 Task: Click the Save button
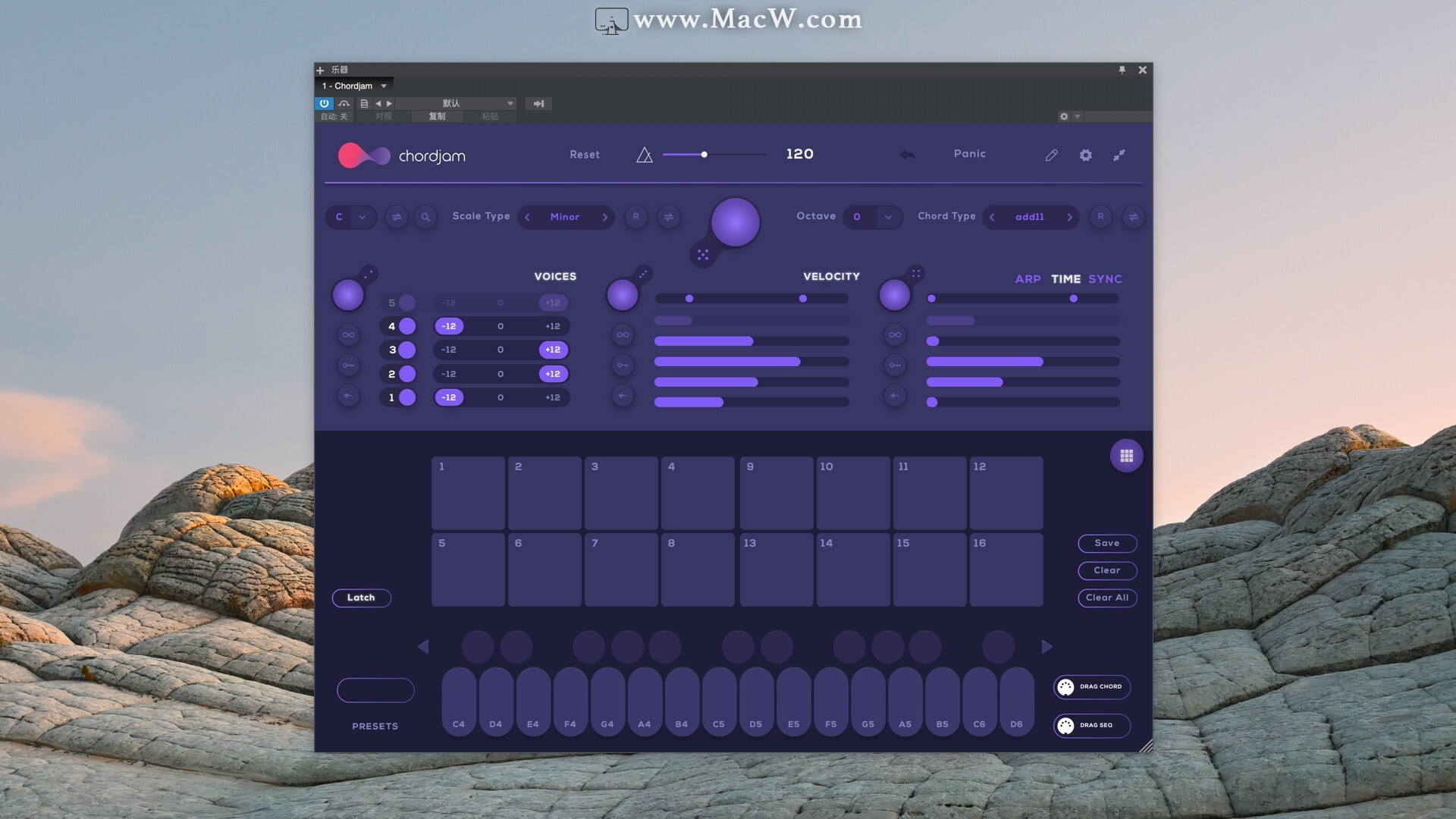click(1107, 543)
